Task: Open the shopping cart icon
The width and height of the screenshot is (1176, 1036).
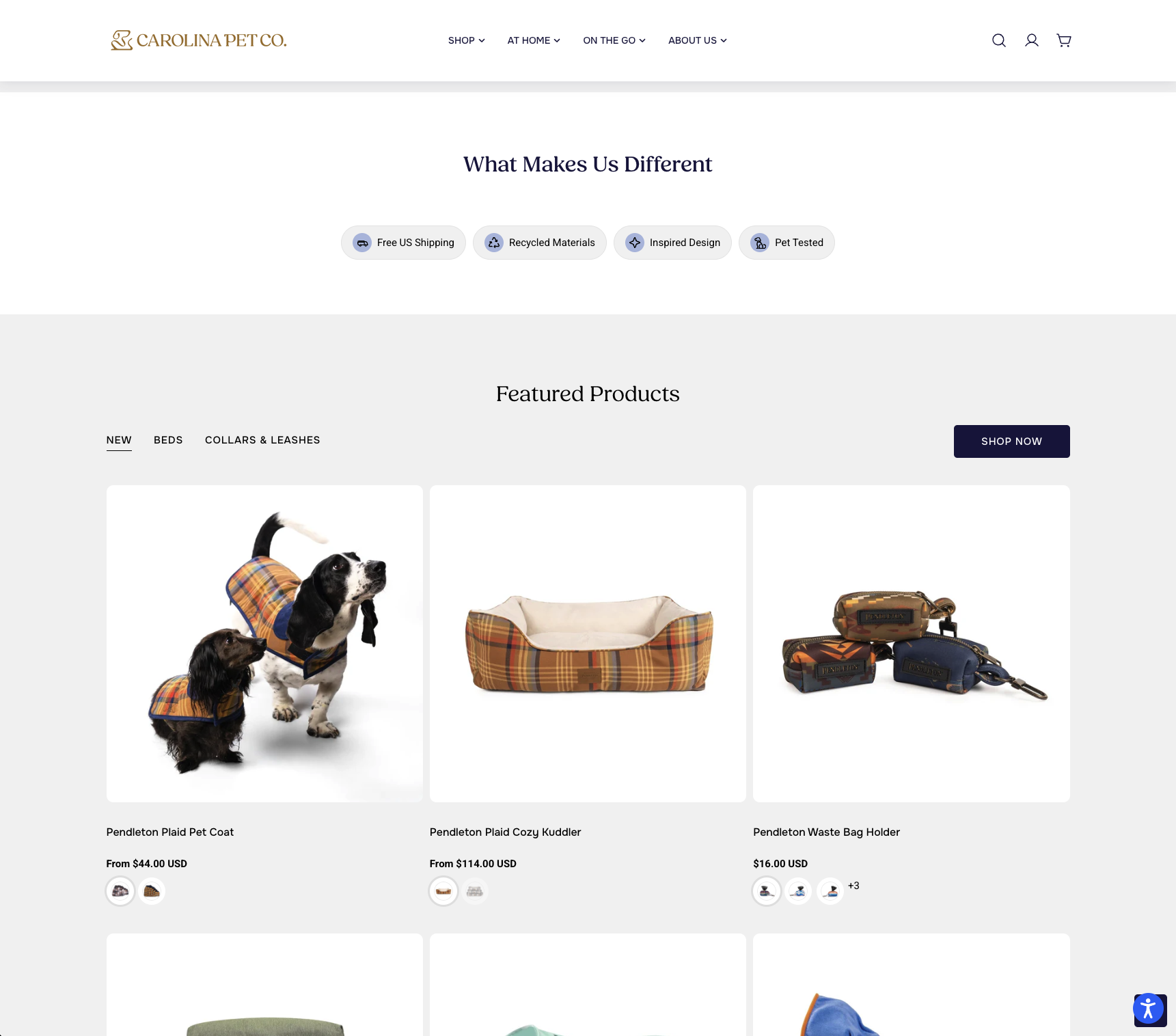Action: (1063, 40)
